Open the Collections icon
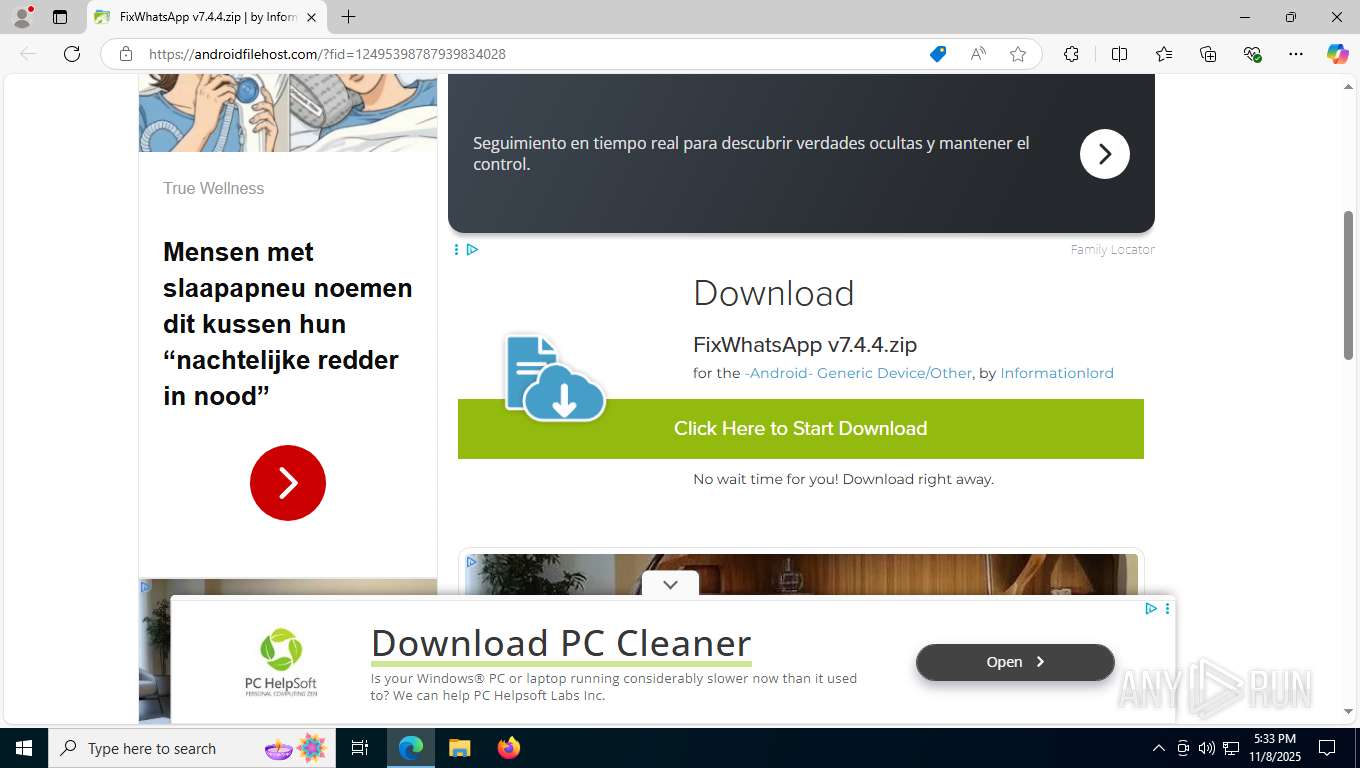 click(x=1208, y=54)
